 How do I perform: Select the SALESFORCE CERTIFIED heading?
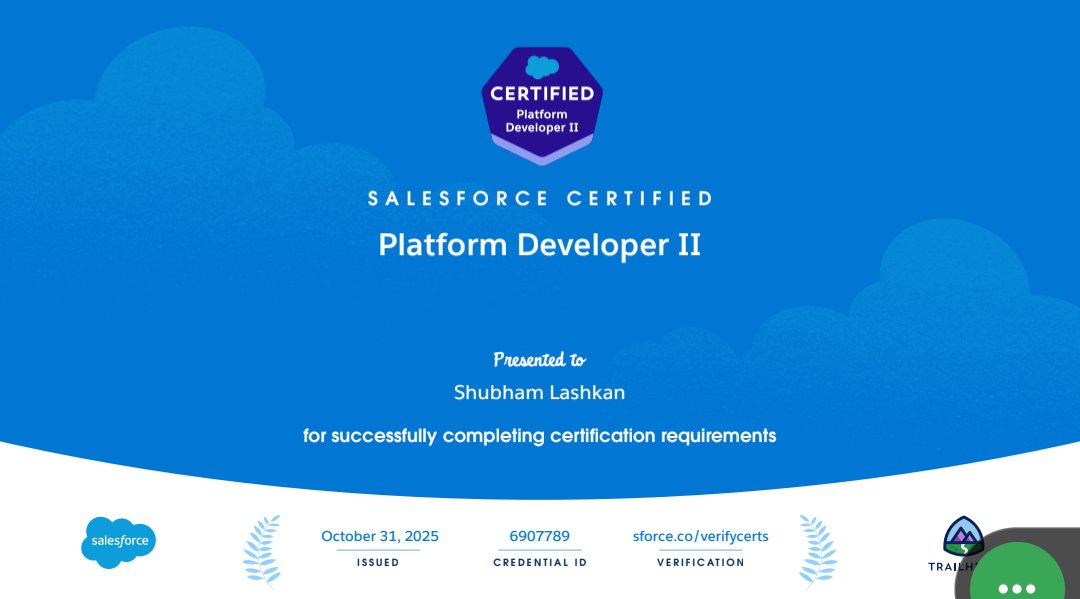(x=540, y=198)
